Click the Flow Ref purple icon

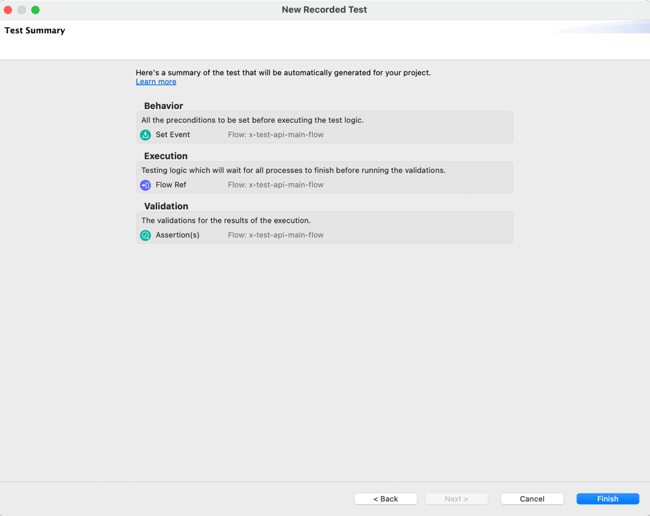coord(145,185)
